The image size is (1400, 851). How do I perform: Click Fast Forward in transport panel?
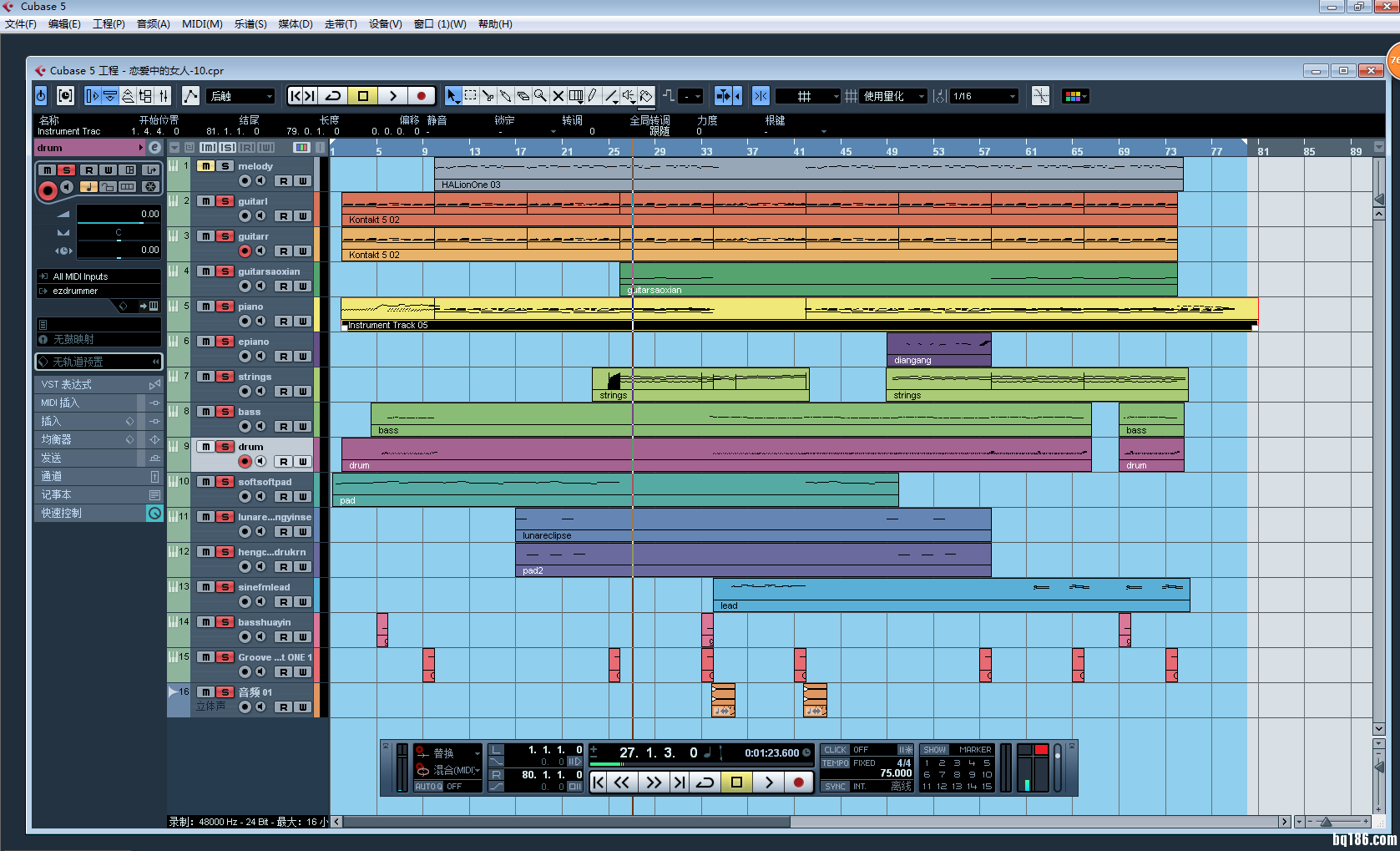(654, 783)
